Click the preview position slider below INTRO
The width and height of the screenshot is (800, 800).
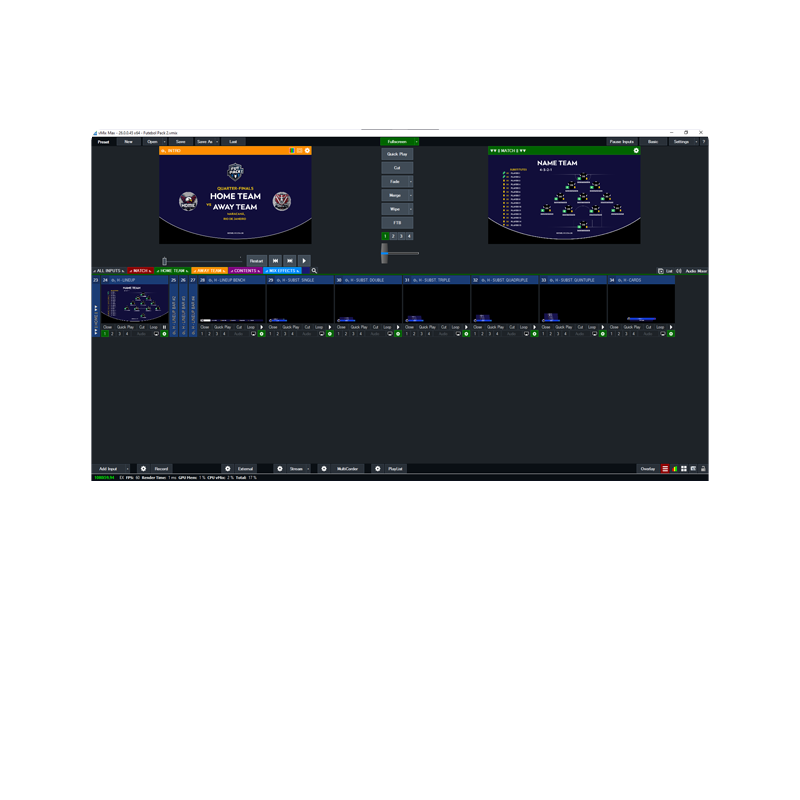tap(166, 261)
